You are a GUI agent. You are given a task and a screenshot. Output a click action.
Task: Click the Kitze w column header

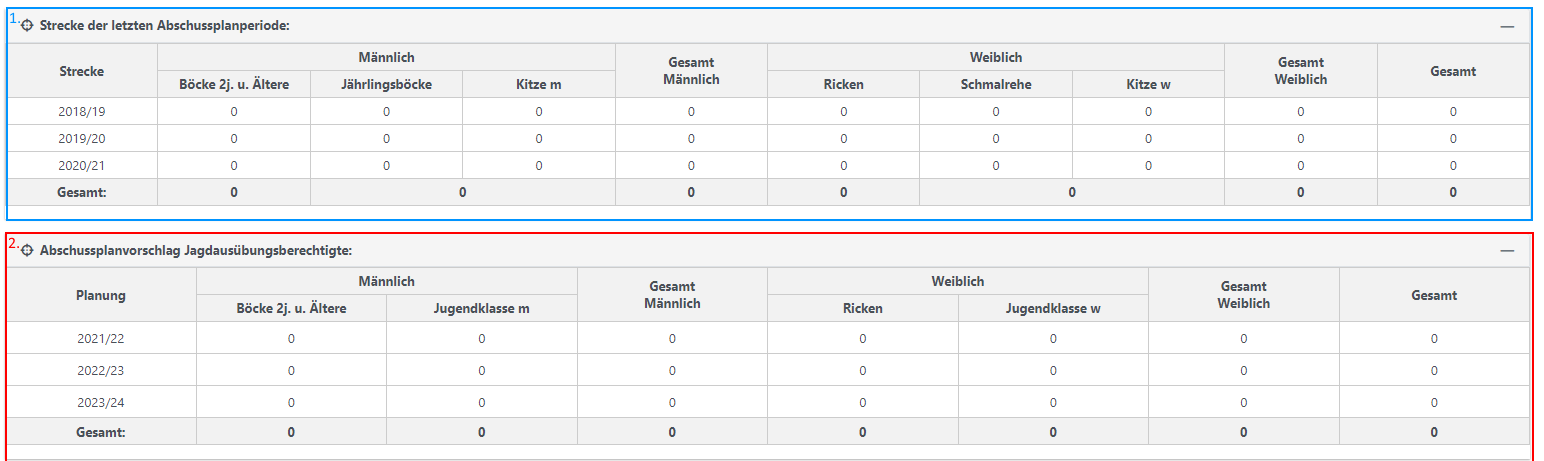pos(1148,84)
